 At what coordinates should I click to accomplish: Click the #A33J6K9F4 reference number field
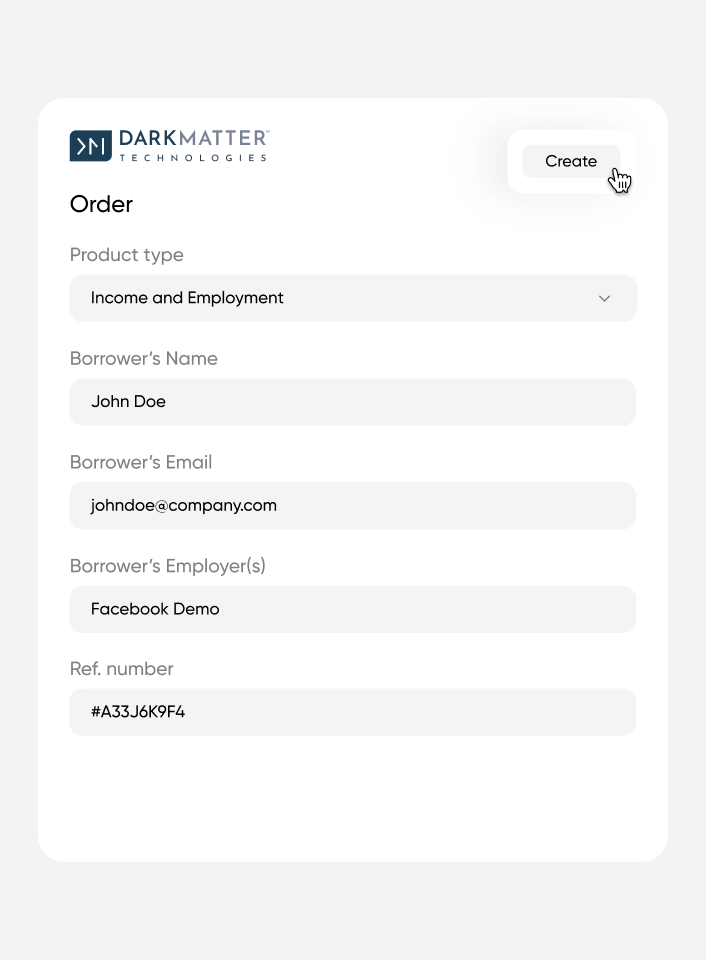[353, 712]
